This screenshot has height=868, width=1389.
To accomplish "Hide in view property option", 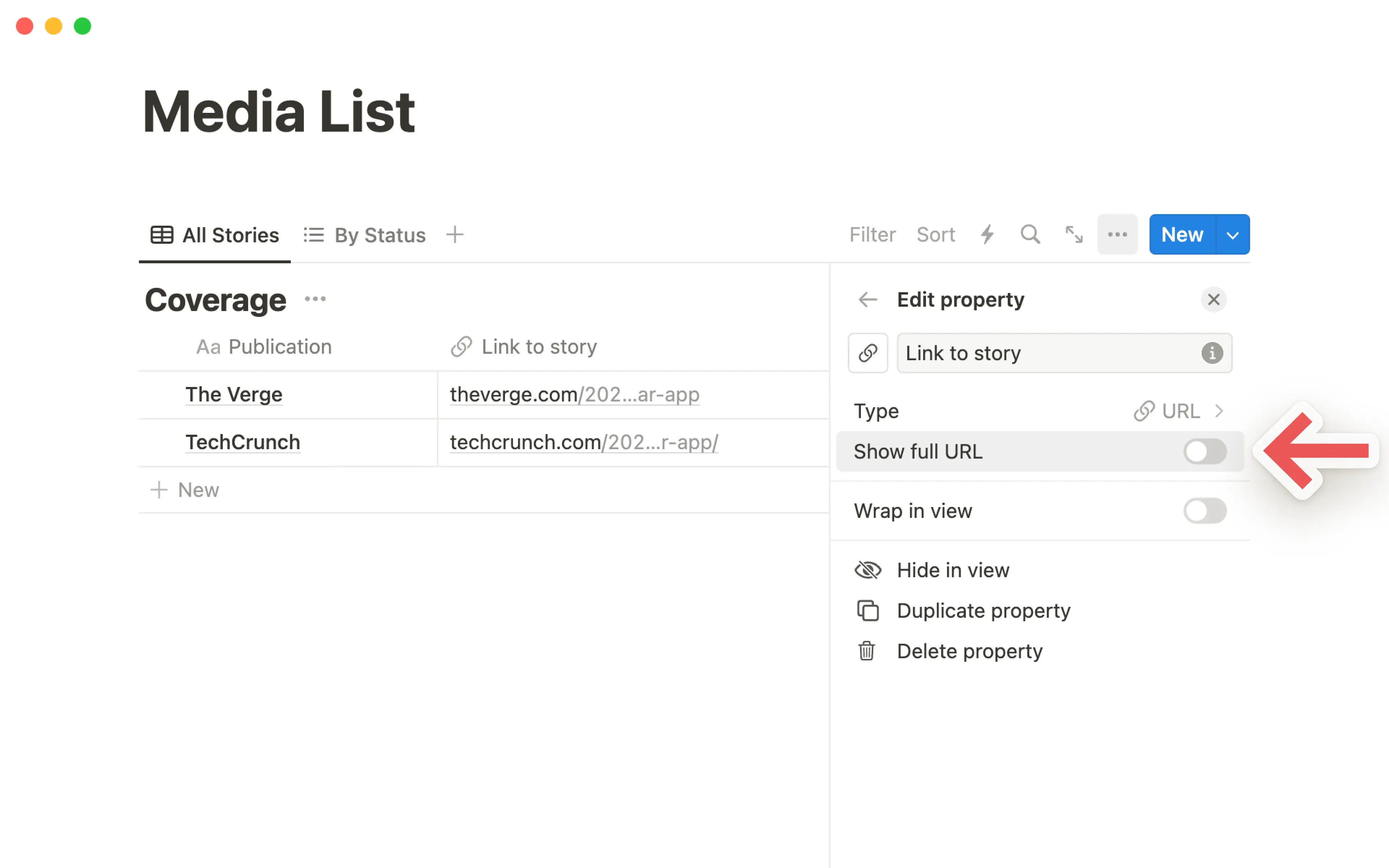I will tap(953, 570).
